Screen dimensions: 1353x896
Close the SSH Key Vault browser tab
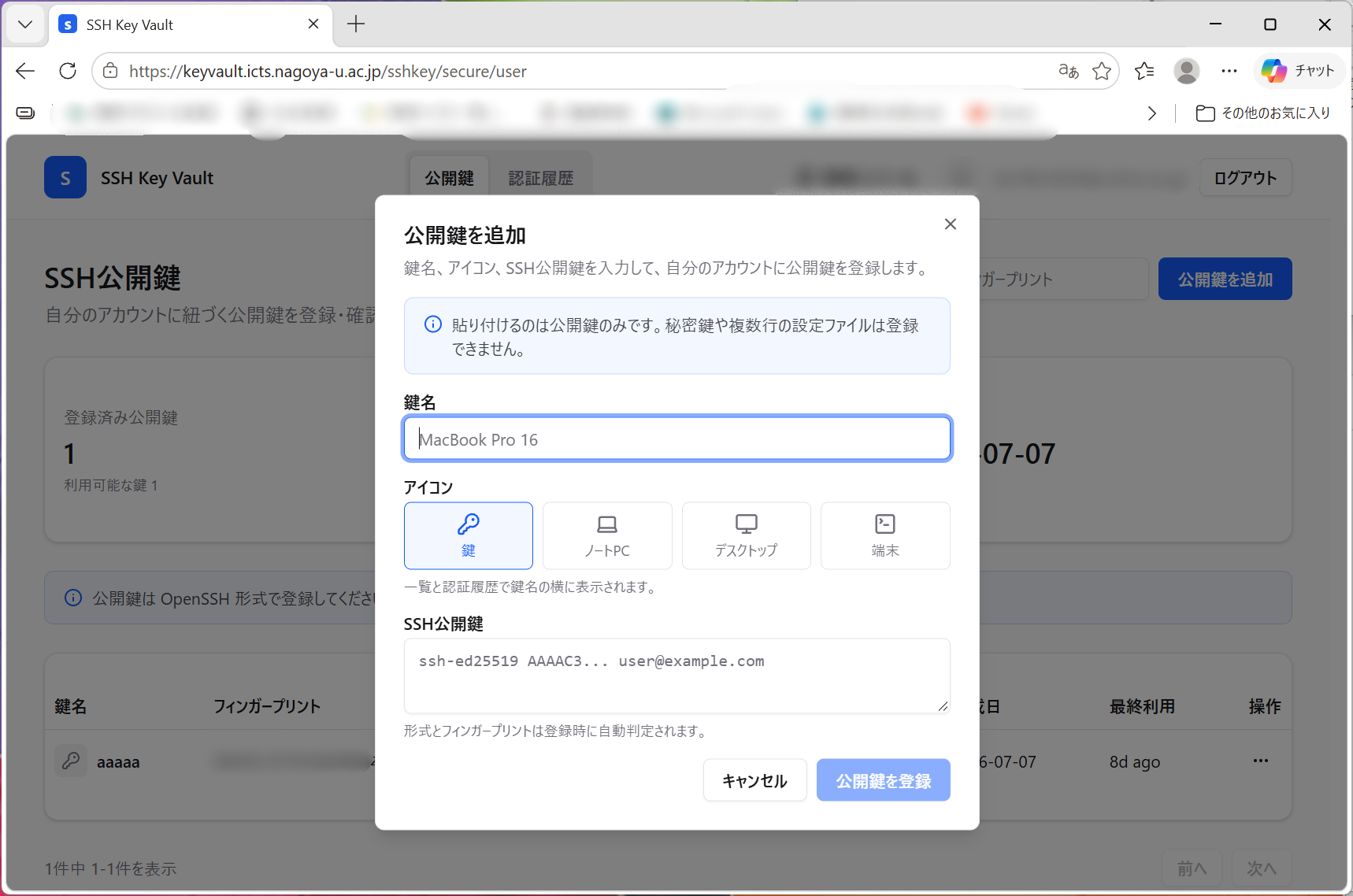[x=313, y=24]
